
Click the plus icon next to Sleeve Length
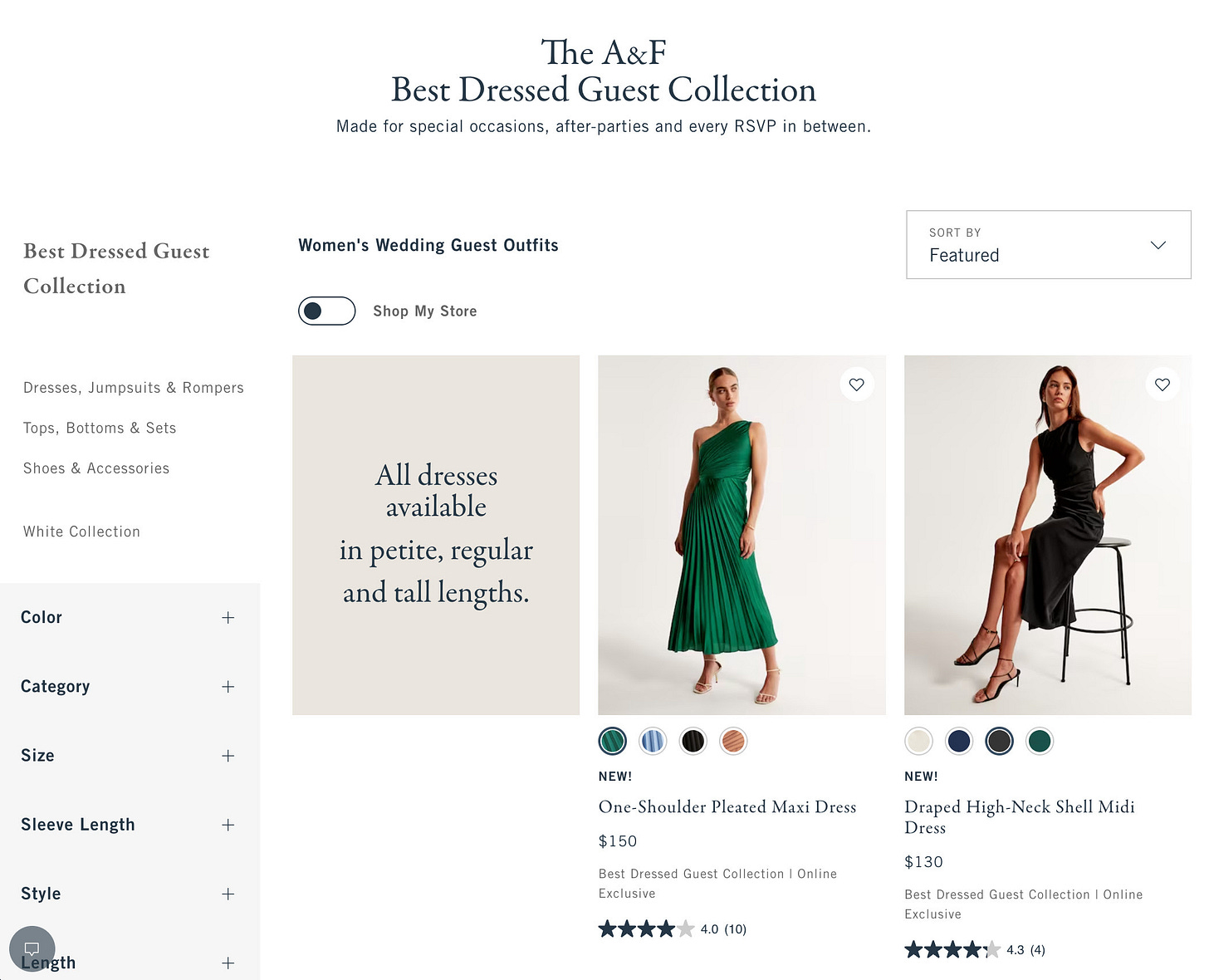coord(228,825)
